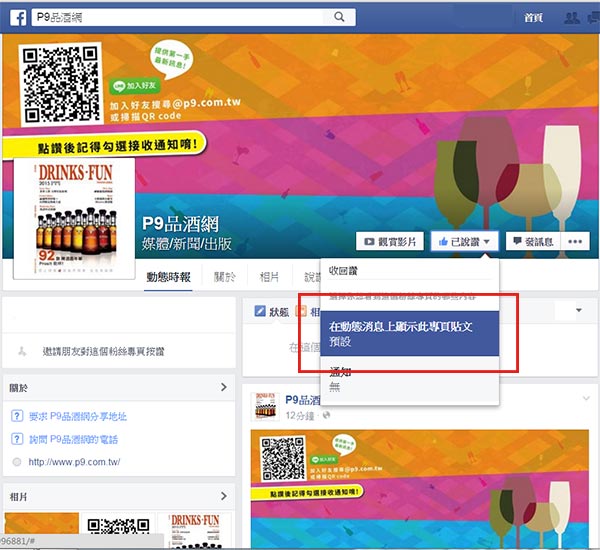Screen dimensions: 600x550
Task: Open the three-dot more options button
Action: (x=575, y=242)
